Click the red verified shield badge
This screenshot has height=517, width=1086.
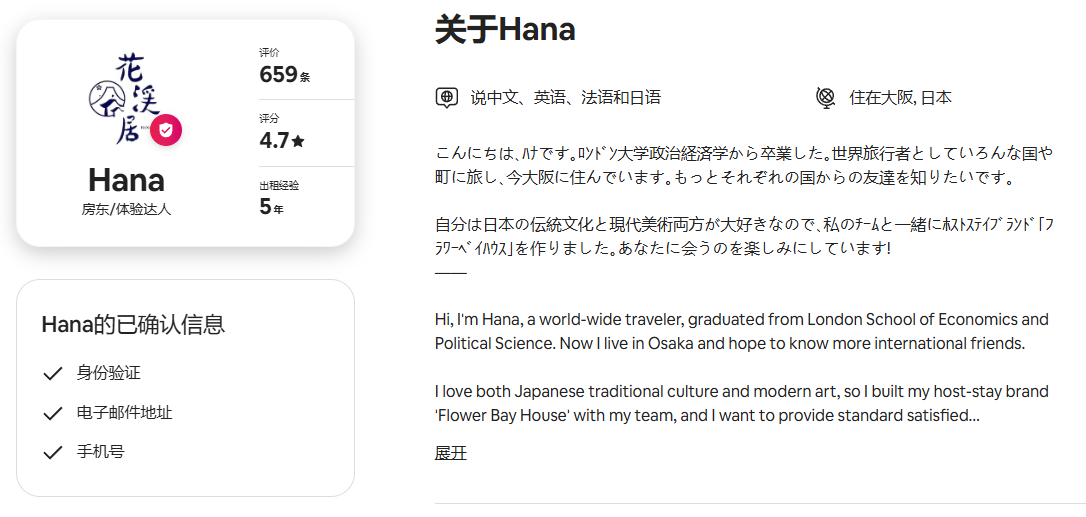point(166,130)
